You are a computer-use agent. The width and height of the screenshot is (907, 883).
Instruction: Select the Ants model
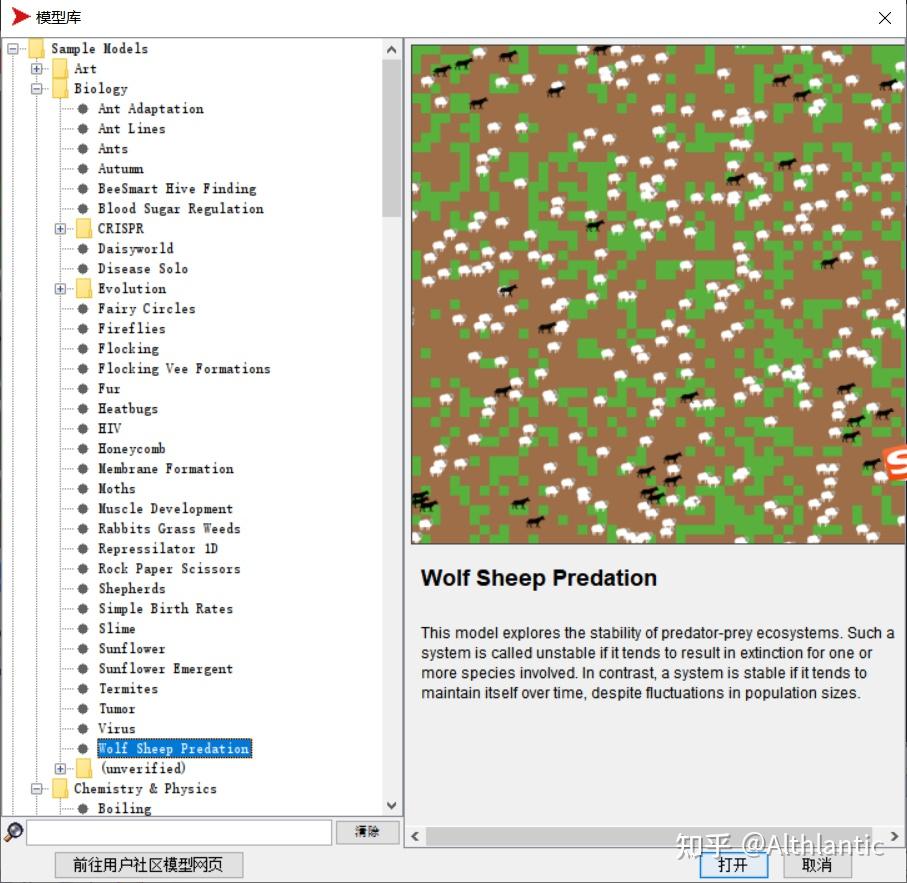pyautogui.click(x=113, y=149)
